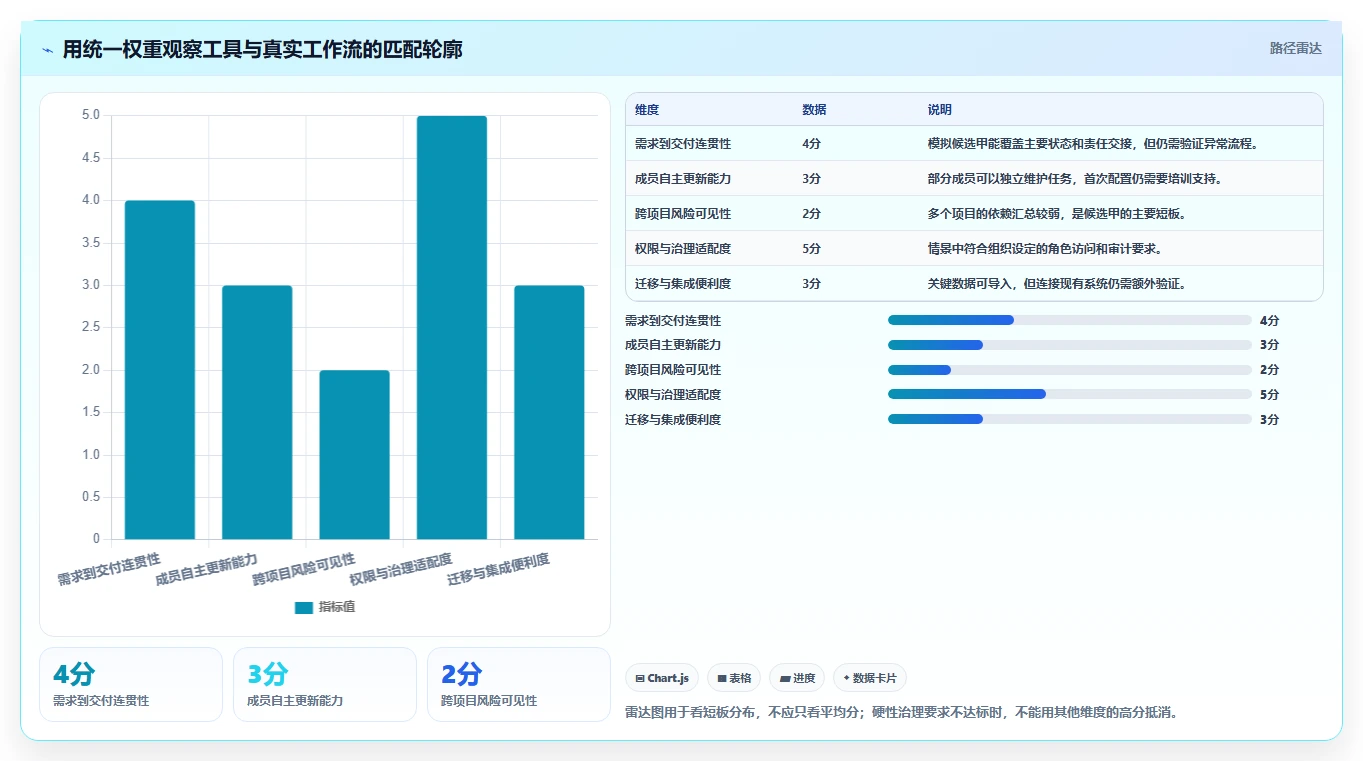Click the 5.0 y-axis label
This screenshot has width=1363, height=761.
click(x=91, y=115)
